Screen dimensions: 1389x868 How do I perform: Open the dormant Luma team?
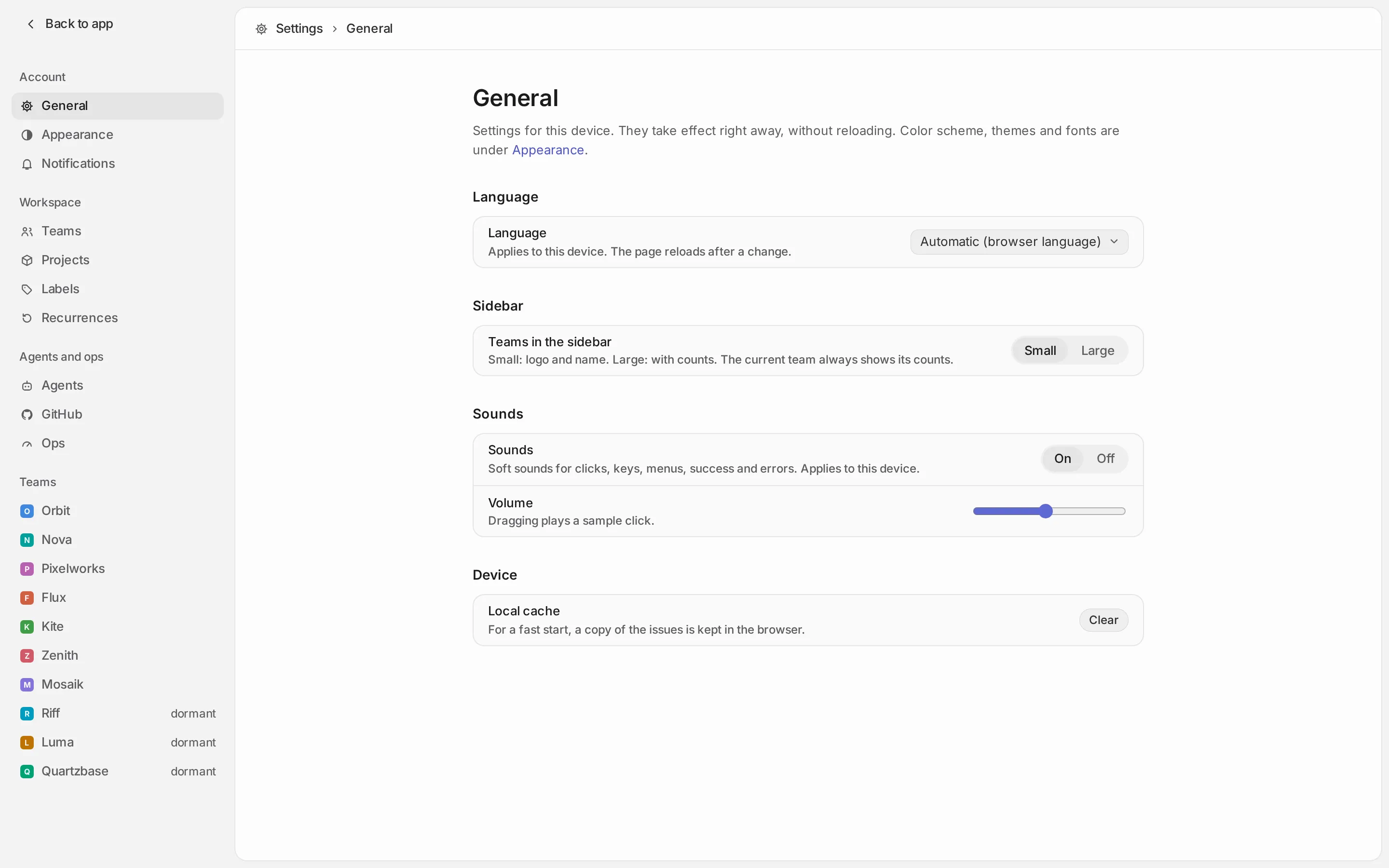point(118,742)
